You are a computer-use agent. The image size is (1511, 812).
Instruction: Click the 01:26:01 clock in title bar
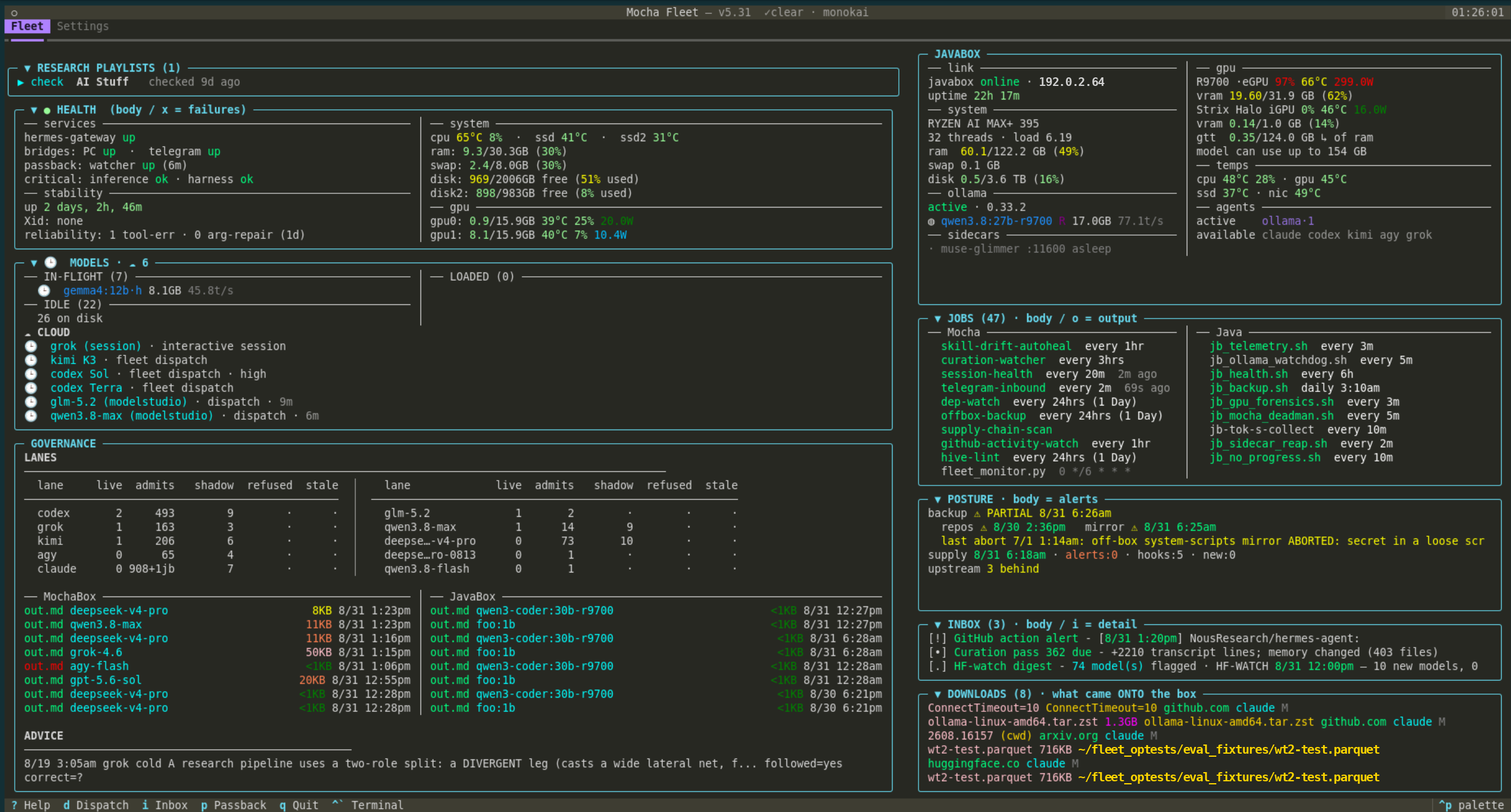pos(1477,12)
